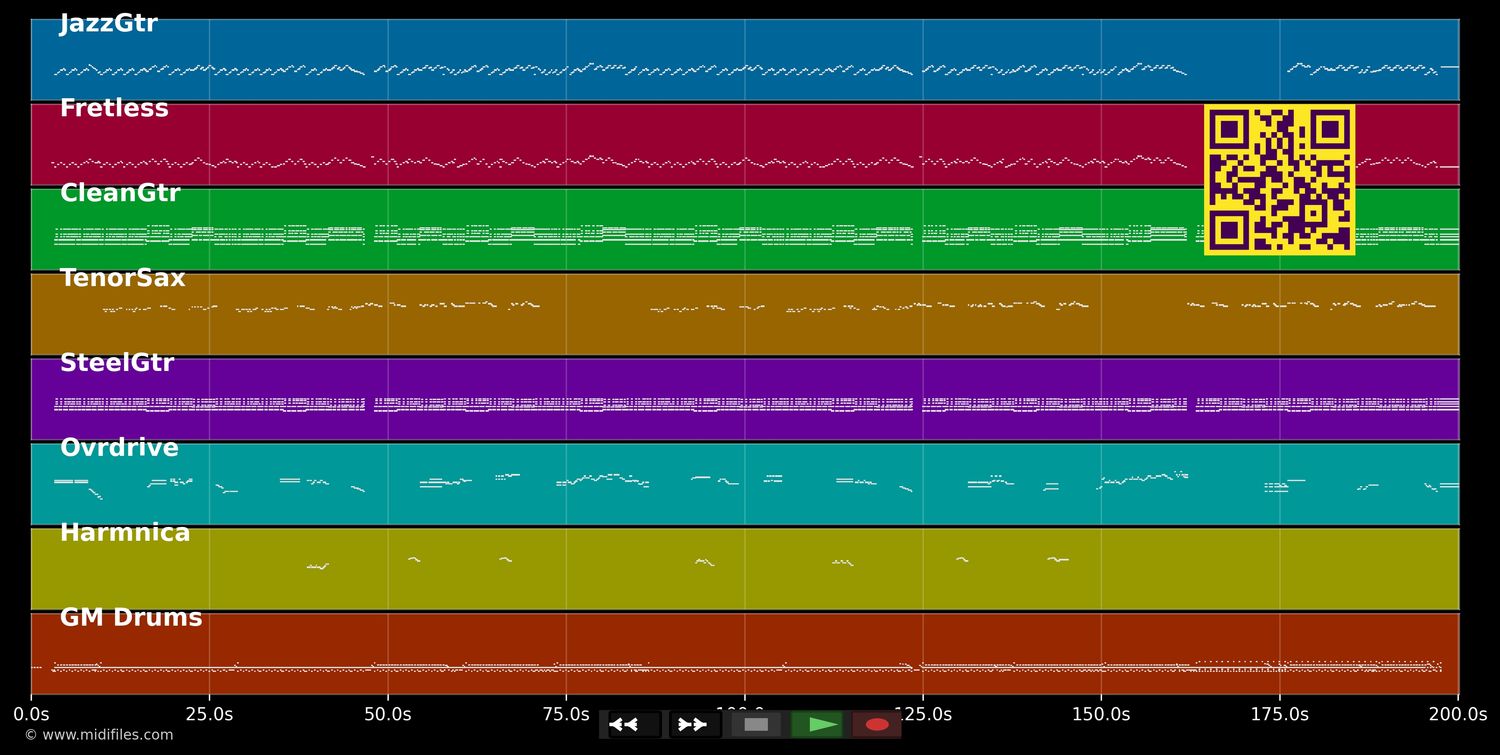The height and width of the screenshot is (755, 1500).
Task: Hit the red Record button
Action: 877,725
